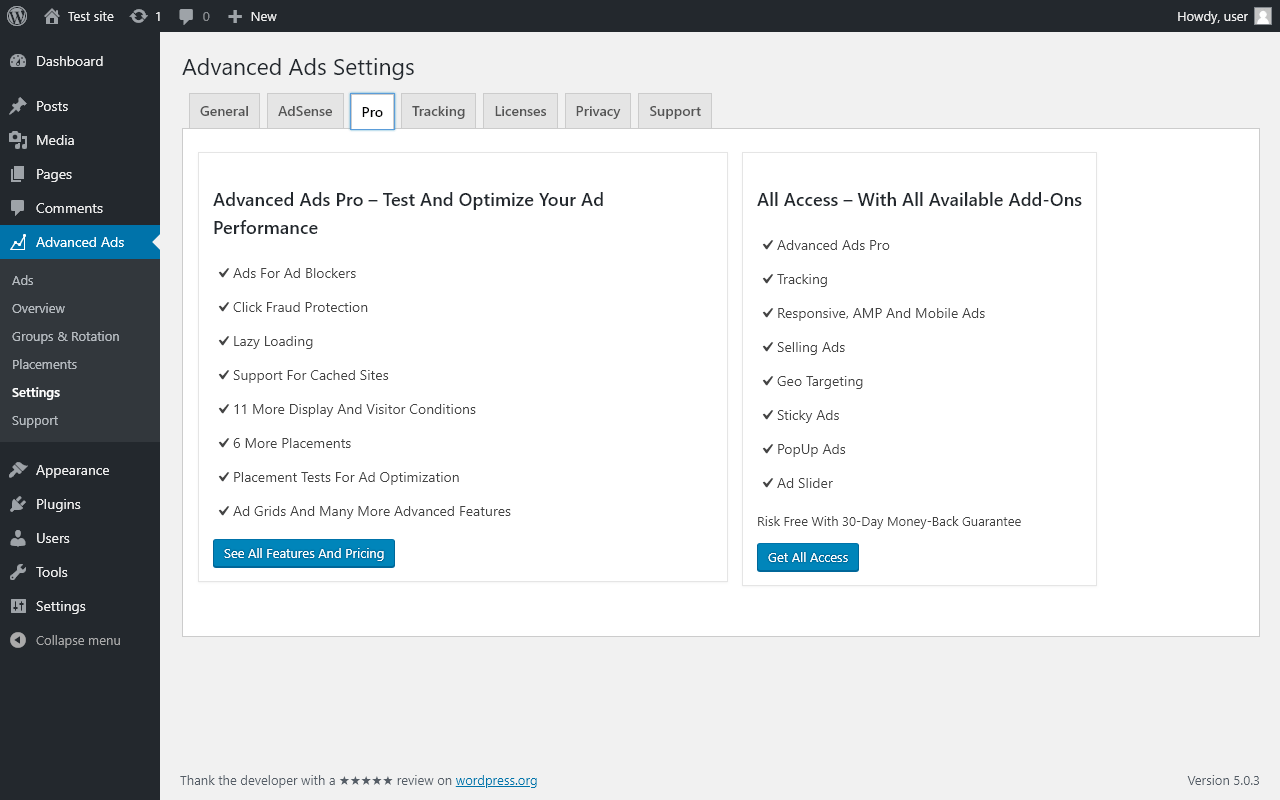Click the plus icon beside New

pos(235,16)
